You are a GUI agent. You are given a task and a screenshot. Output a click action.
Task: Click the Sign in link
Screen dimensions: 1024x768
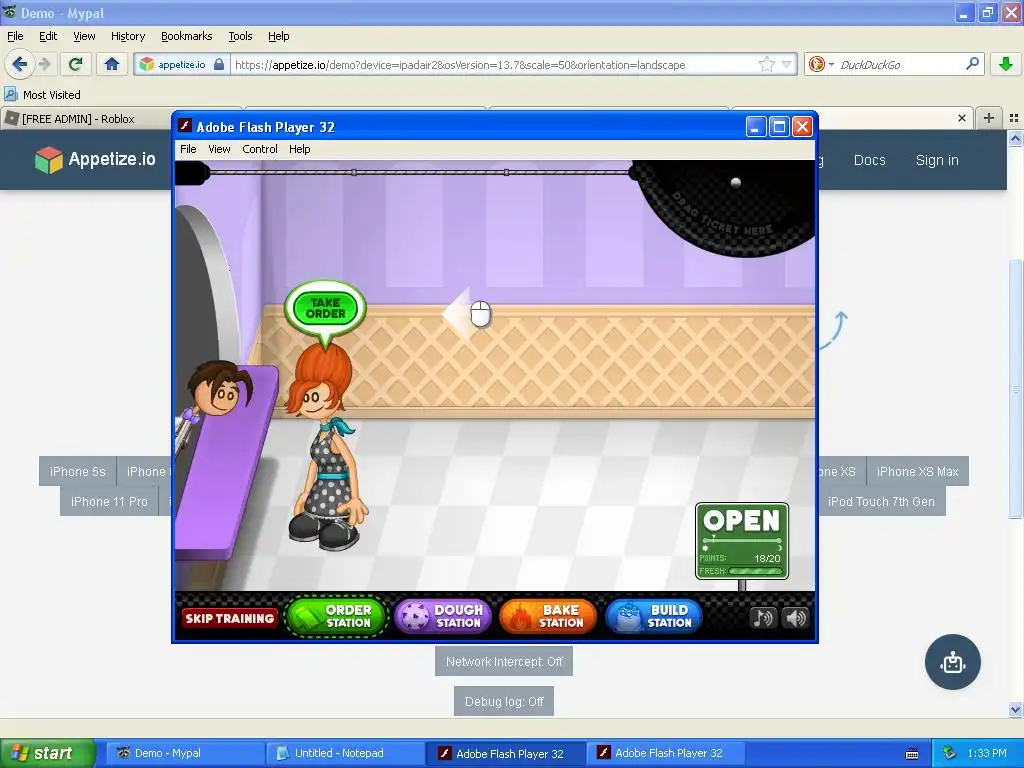936,160
